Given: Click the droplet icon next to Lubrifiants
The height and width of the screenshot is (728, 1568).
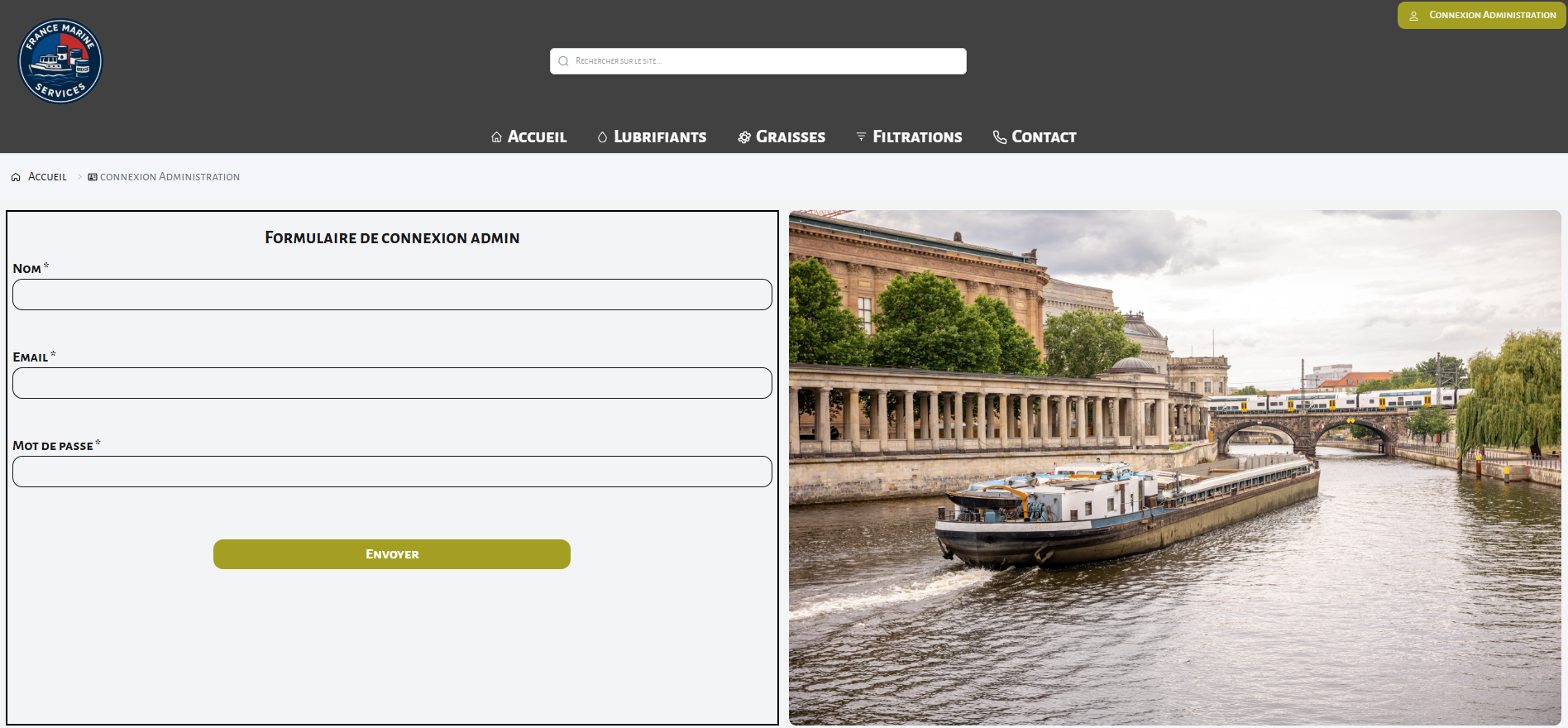Looking at the screenshot, I should 602,137.
